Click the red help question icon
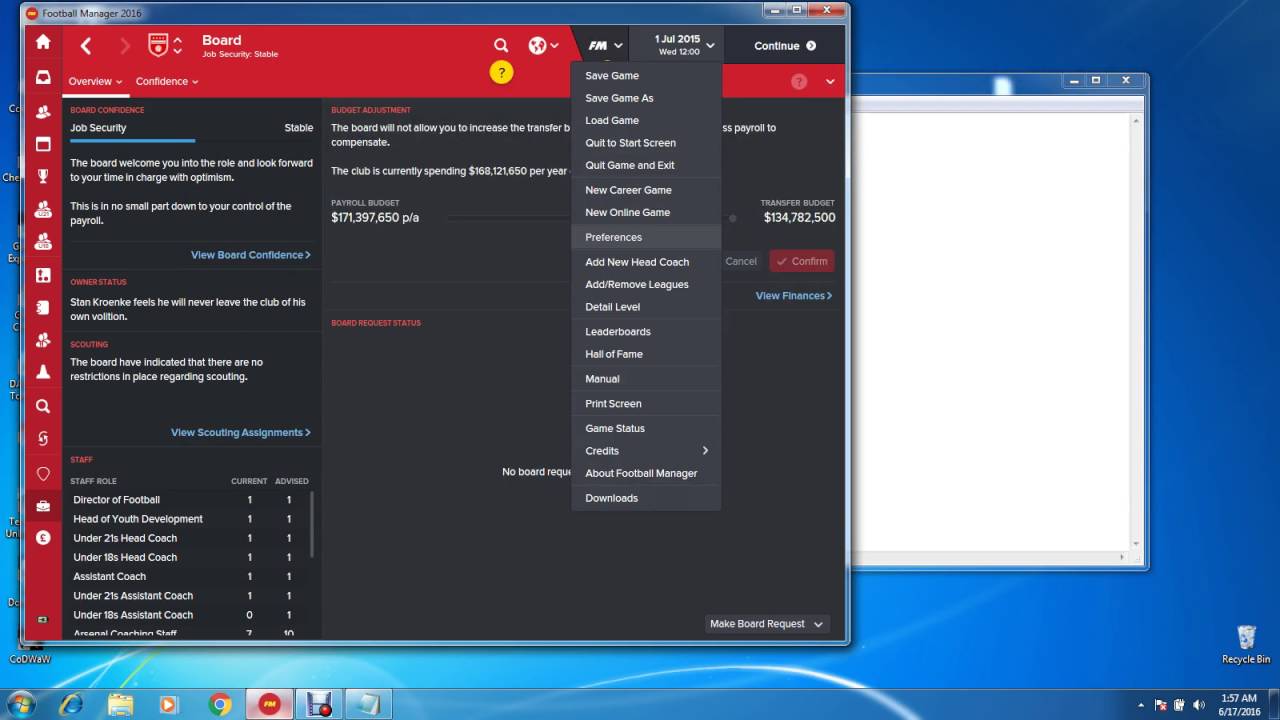This screenshot has height=720, width=1280. 799,82
